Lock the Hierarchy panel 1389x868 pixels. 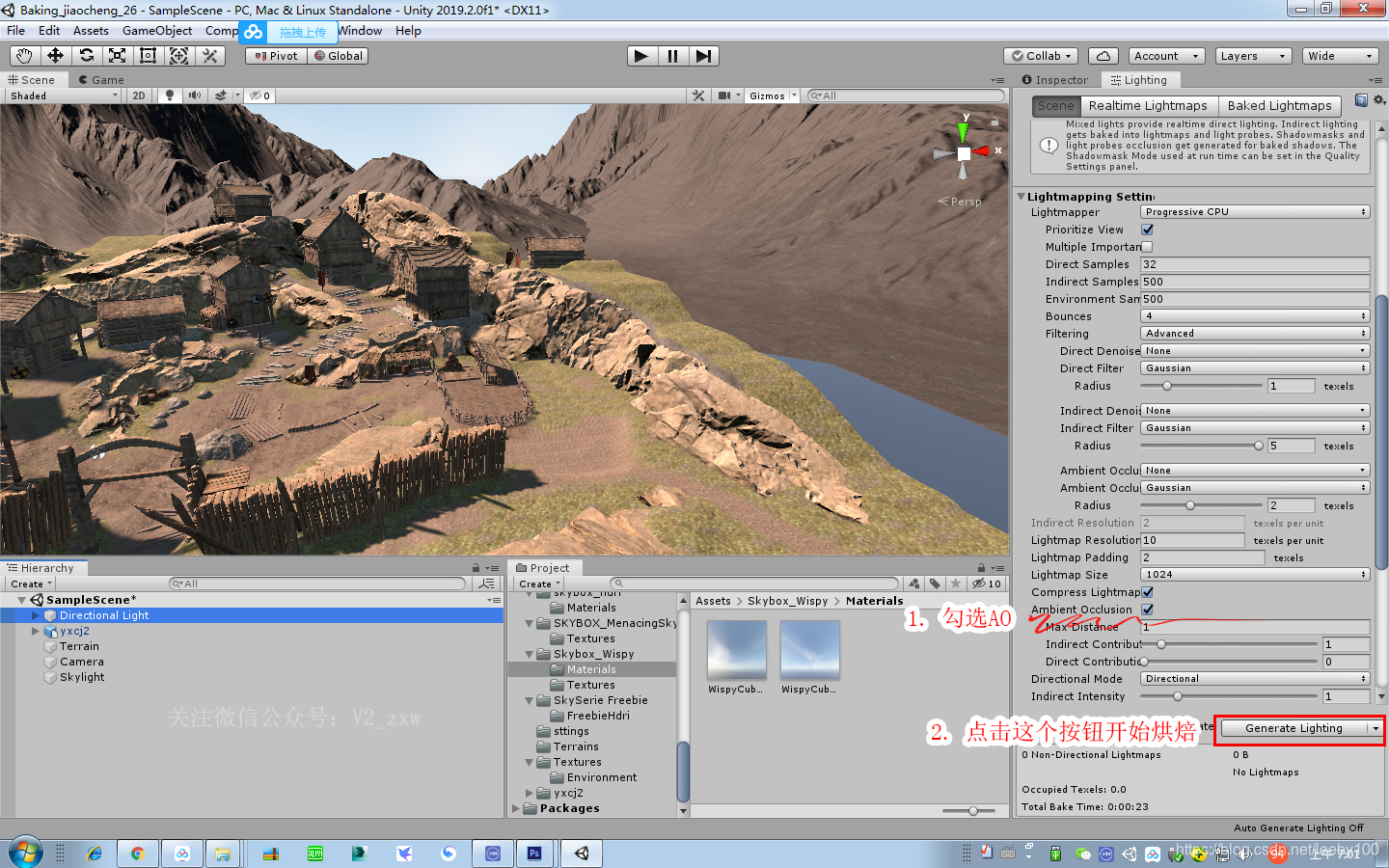476,568
